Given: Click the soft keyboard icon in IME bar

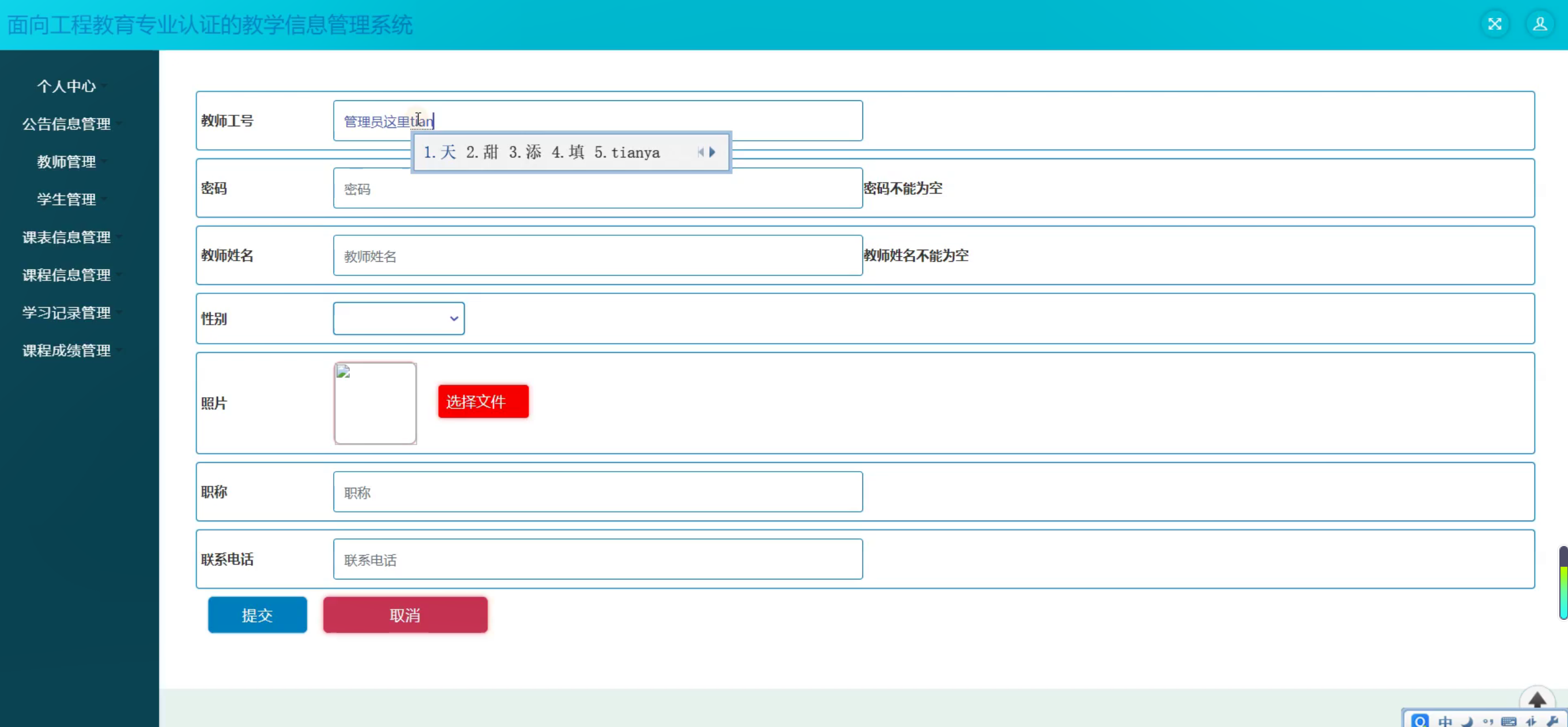Looking at the screenshot, I should tap(1509, 721).
